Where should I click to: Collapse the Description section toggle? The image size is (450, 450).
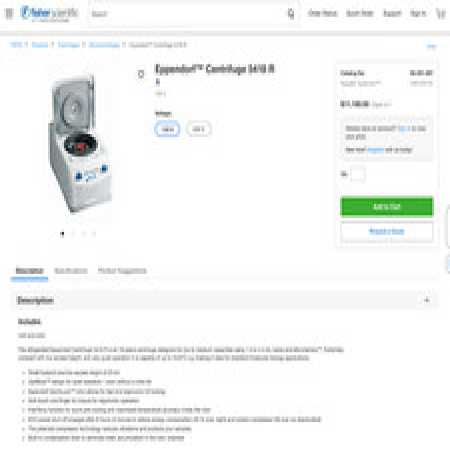(x=427, y=300)
